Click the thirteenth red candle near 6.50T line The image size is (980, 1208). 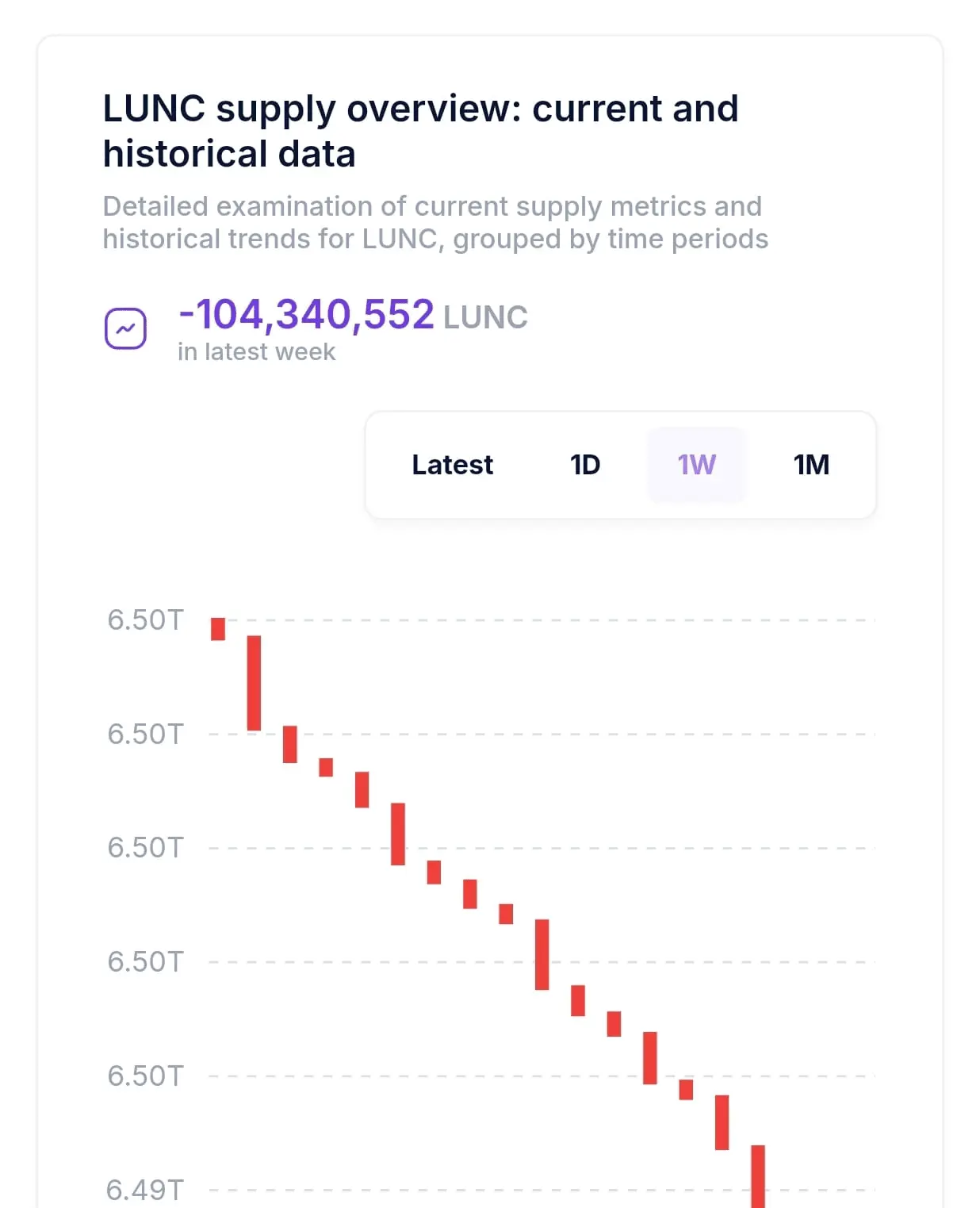(x=650, y=1058)
